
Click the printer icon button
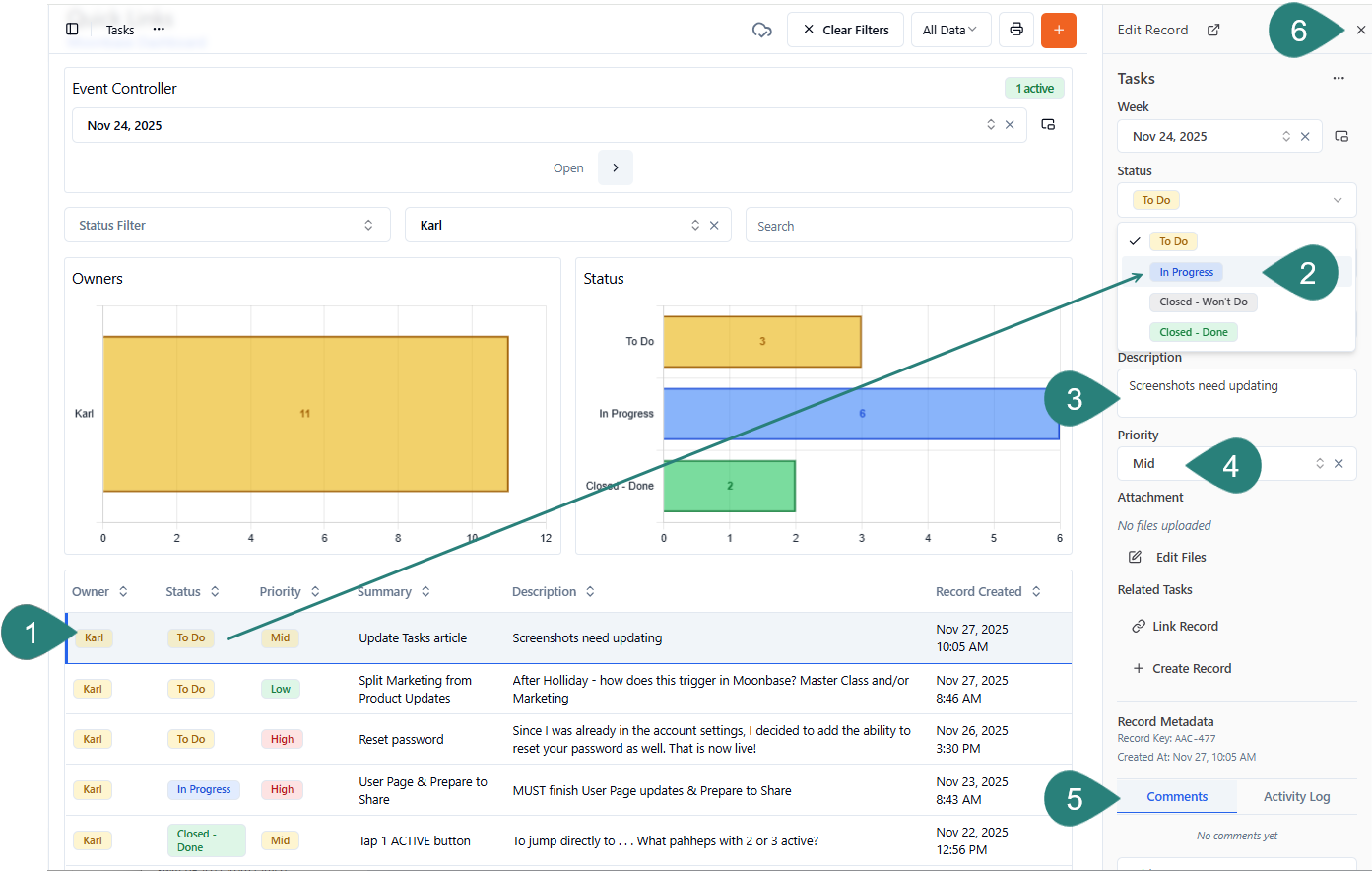[1016, 30]
